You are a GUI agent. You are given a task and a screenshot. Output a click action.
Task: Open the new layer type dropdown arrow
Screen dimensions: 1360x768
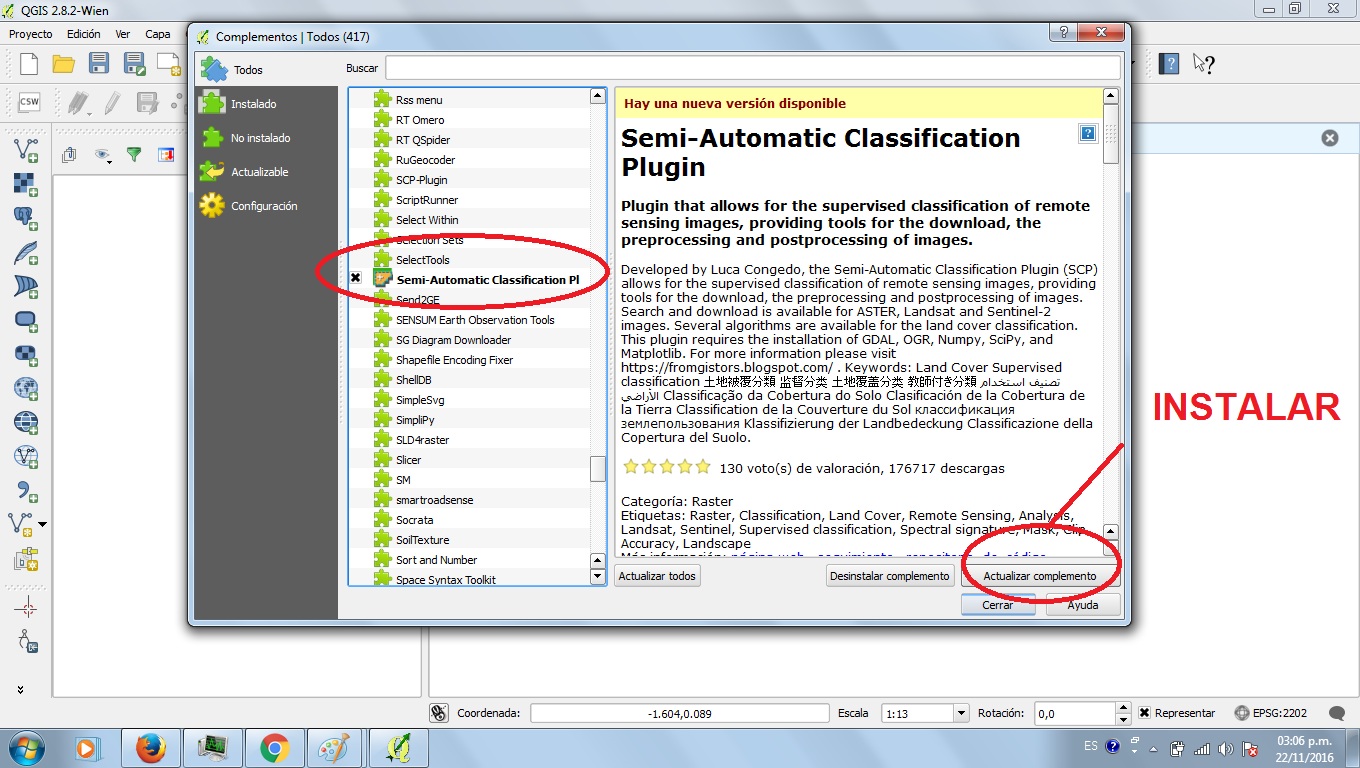42,524
